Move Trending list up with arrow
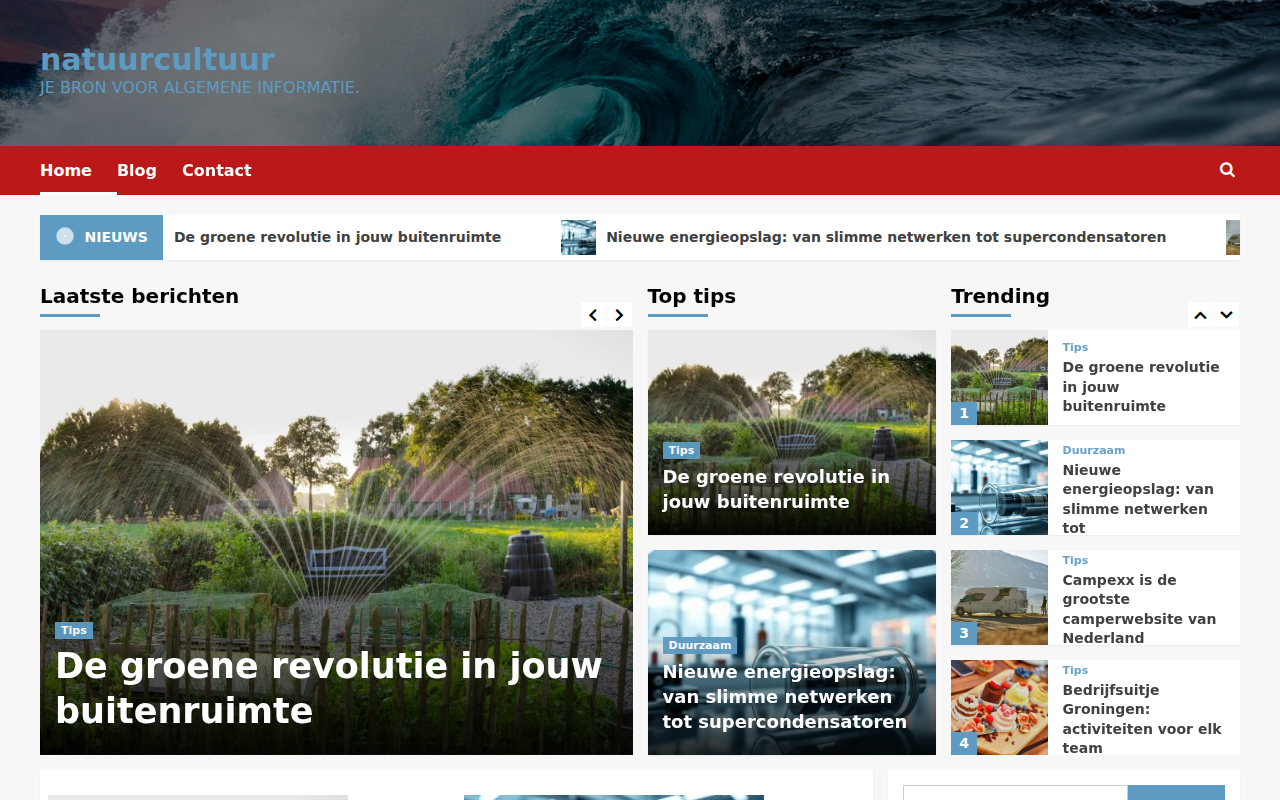The width and height of the screenshot is (1280, 800). pos(1200,315)
